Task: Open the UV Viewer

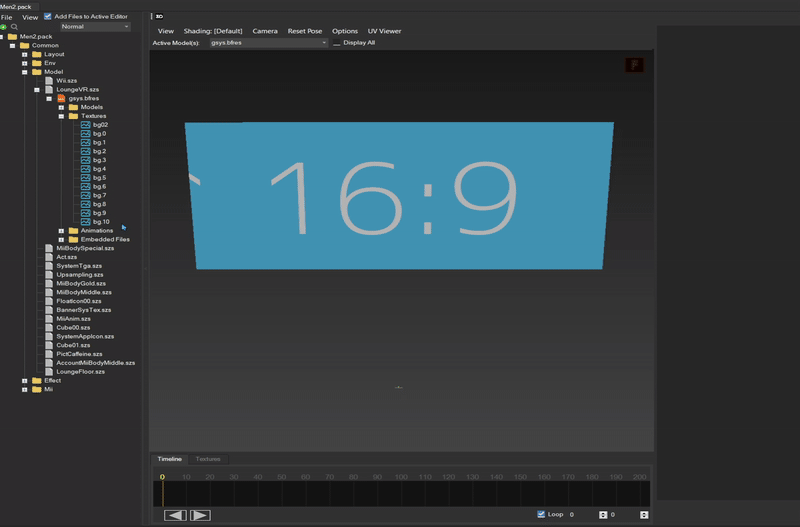Action: [384, 31]
